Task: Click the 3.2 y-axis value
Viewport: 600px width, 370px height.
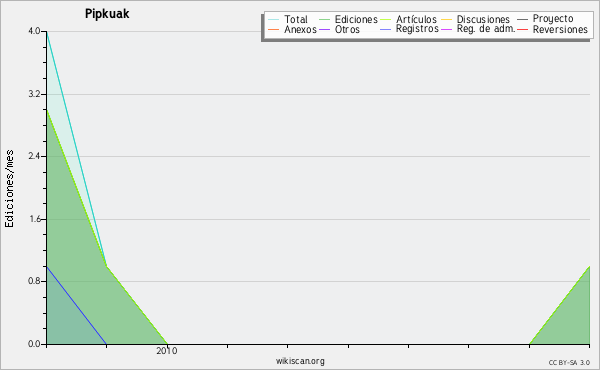Action: (x=34, y=94)
